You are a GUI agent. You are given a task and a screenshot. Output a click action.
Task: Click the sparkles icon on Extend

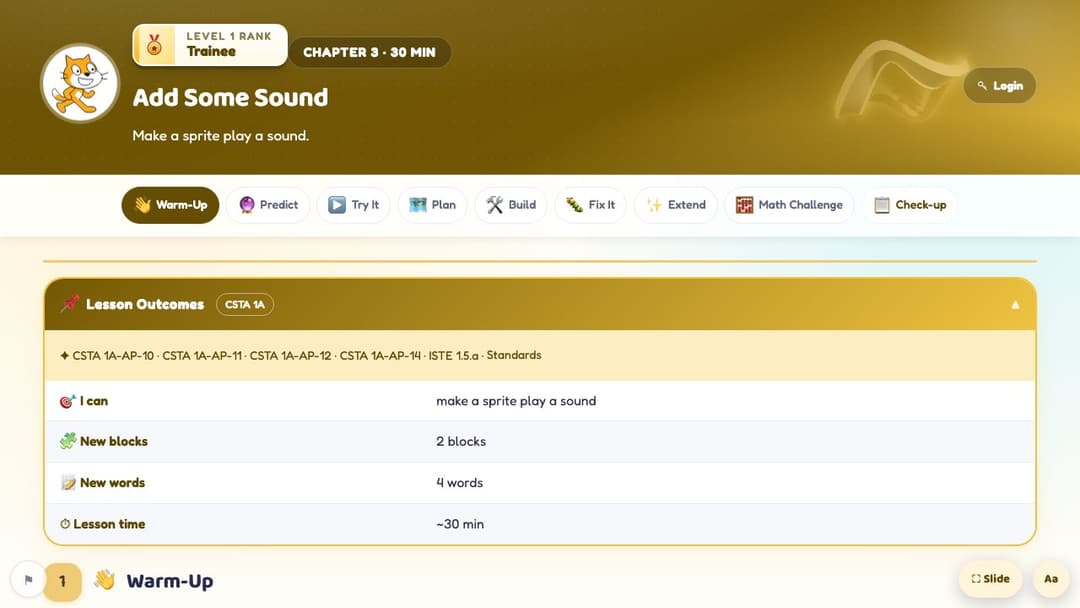tap(654, 205)
